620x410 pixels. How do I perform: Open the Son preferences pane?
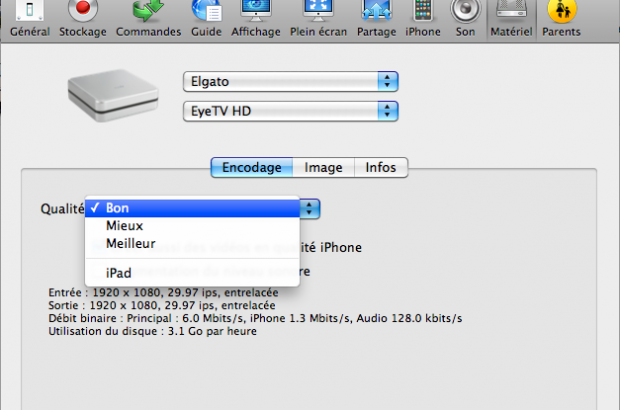pos(465,16)
